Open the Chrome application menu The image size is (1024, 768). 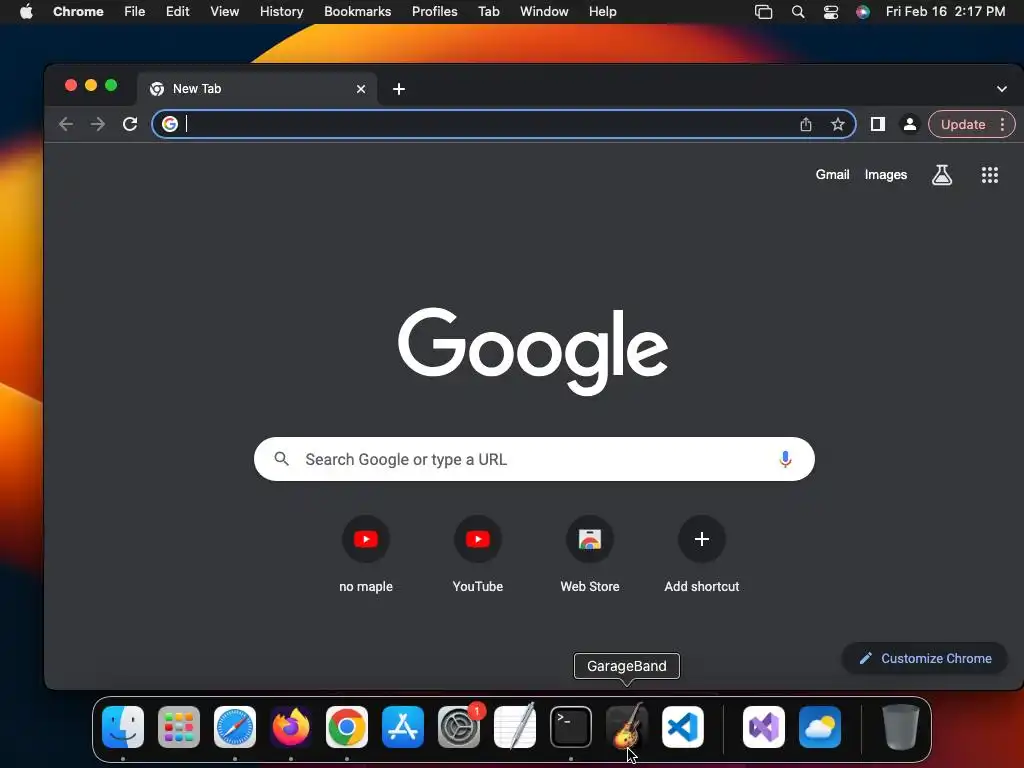tap(78, 11)
